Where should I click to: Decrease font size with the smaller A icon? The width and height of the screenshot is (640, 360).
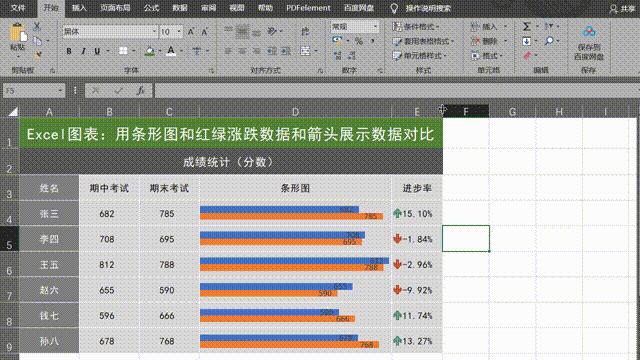pyautogui.click(x=204, y=31)
